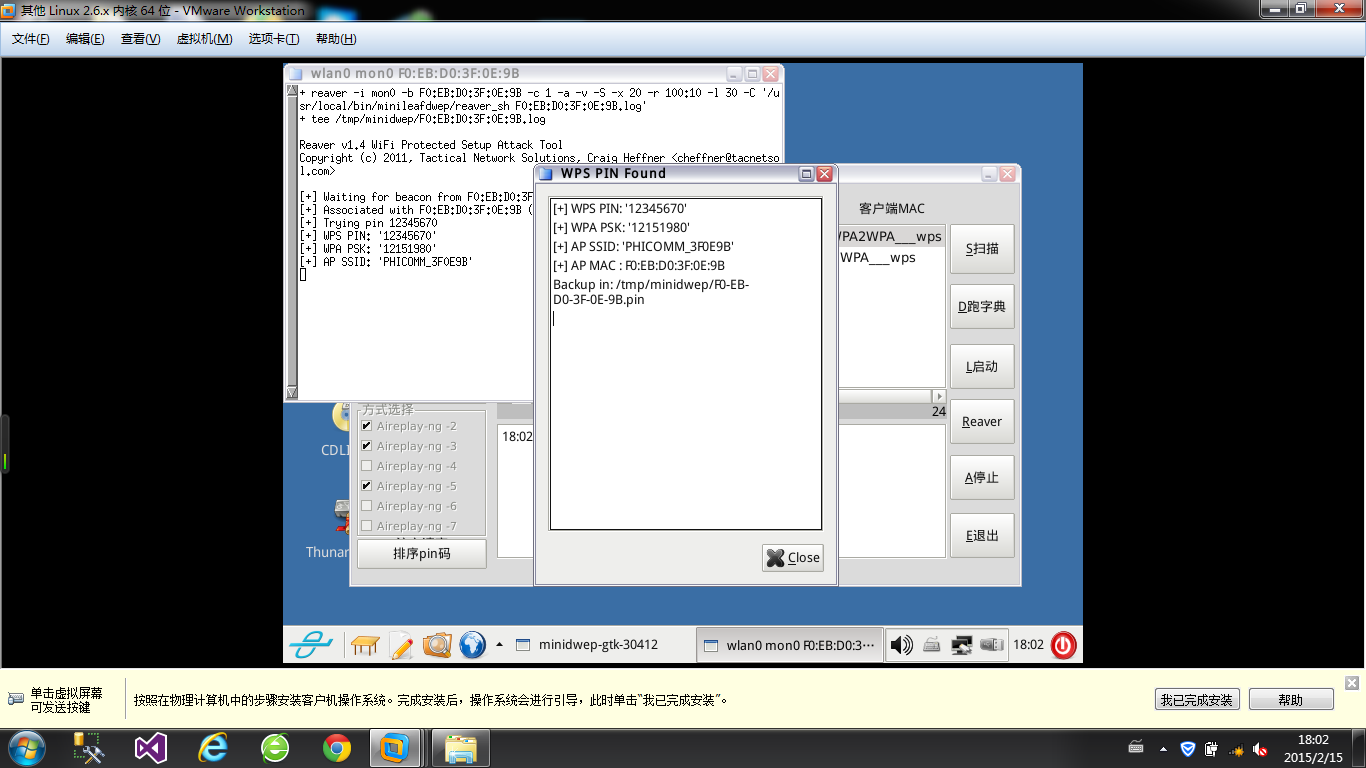Open 编辑(E) menu in VMware

click(85, 39)
